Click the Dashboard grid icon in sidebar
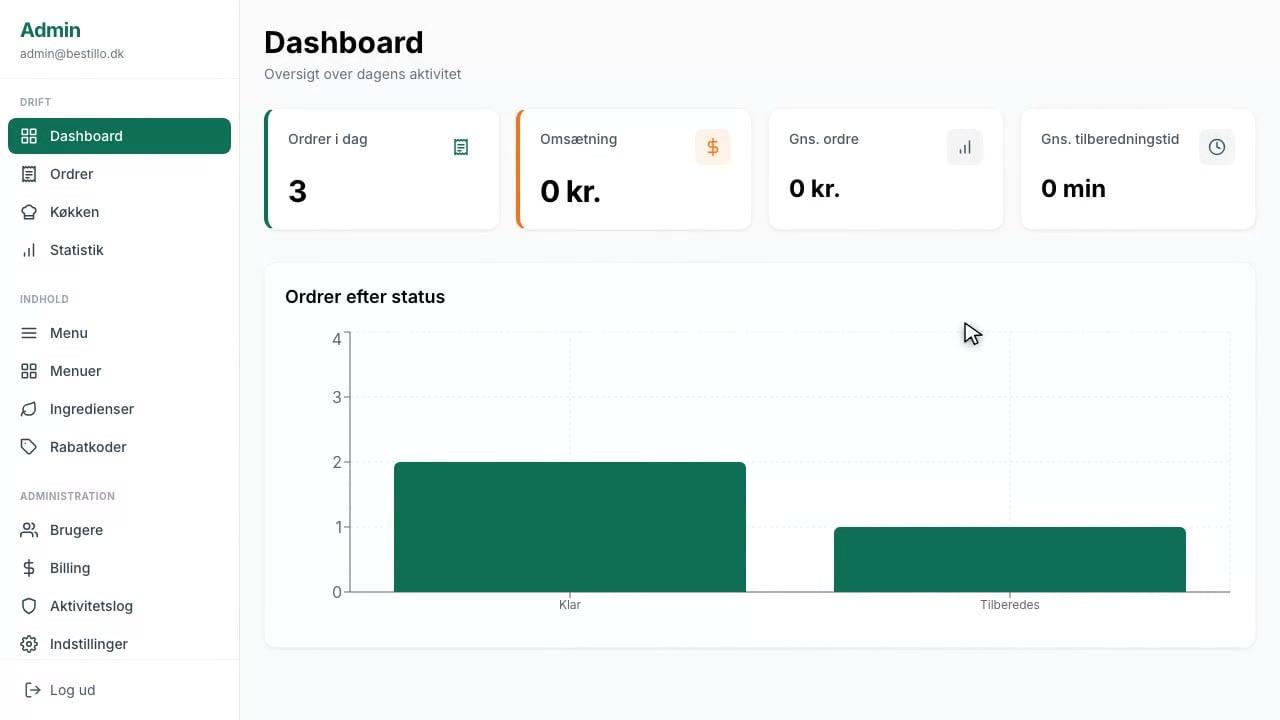Viewport: 1280px width, 720px height. [x=29, y=136]
